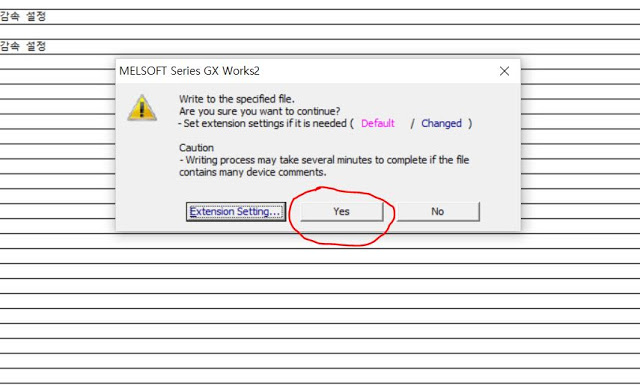Click the pink 'Default' text

[378, 123]
